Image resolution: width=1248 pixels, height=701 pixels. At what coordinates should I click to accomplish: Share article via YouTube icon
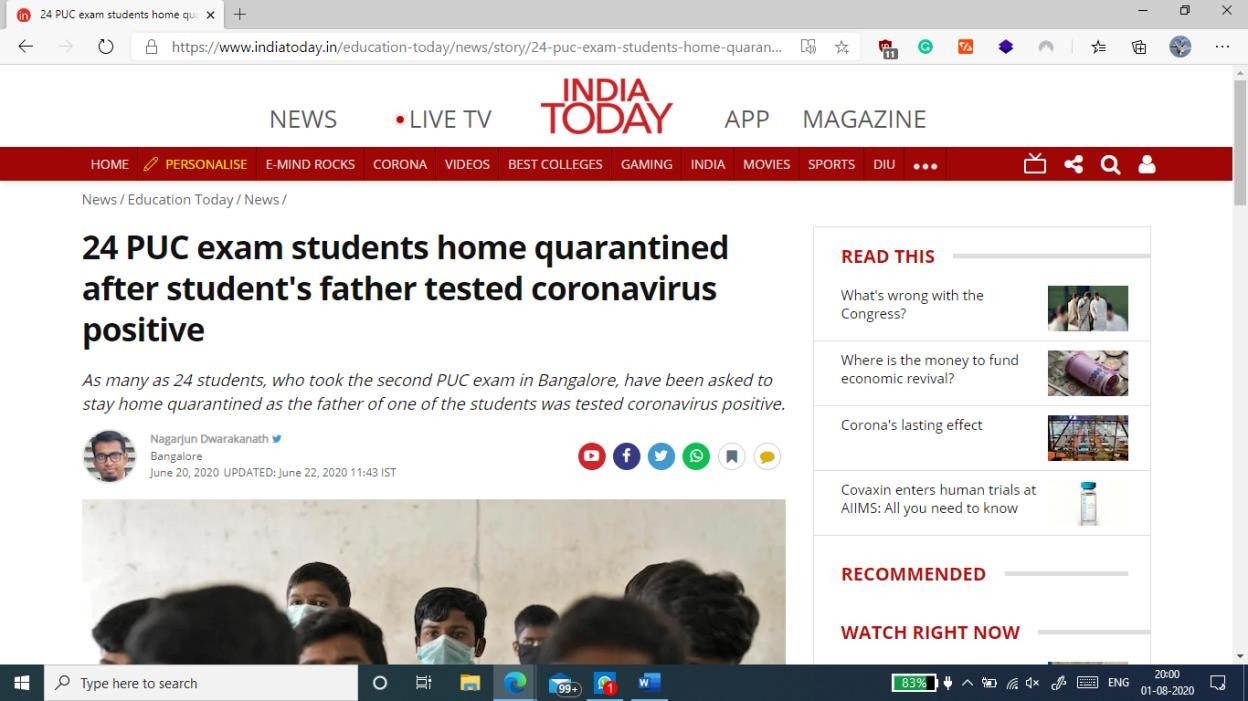(592, 457)
